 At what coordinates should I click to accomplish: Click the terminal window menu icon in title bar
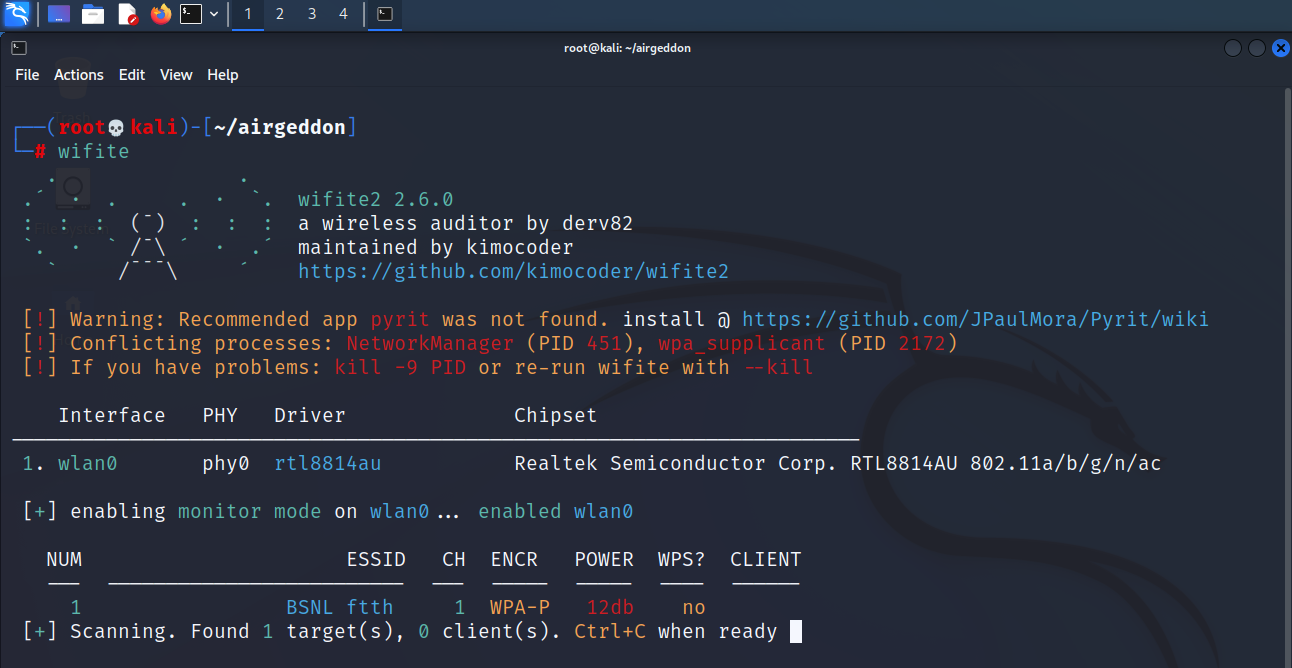[19, 48]
